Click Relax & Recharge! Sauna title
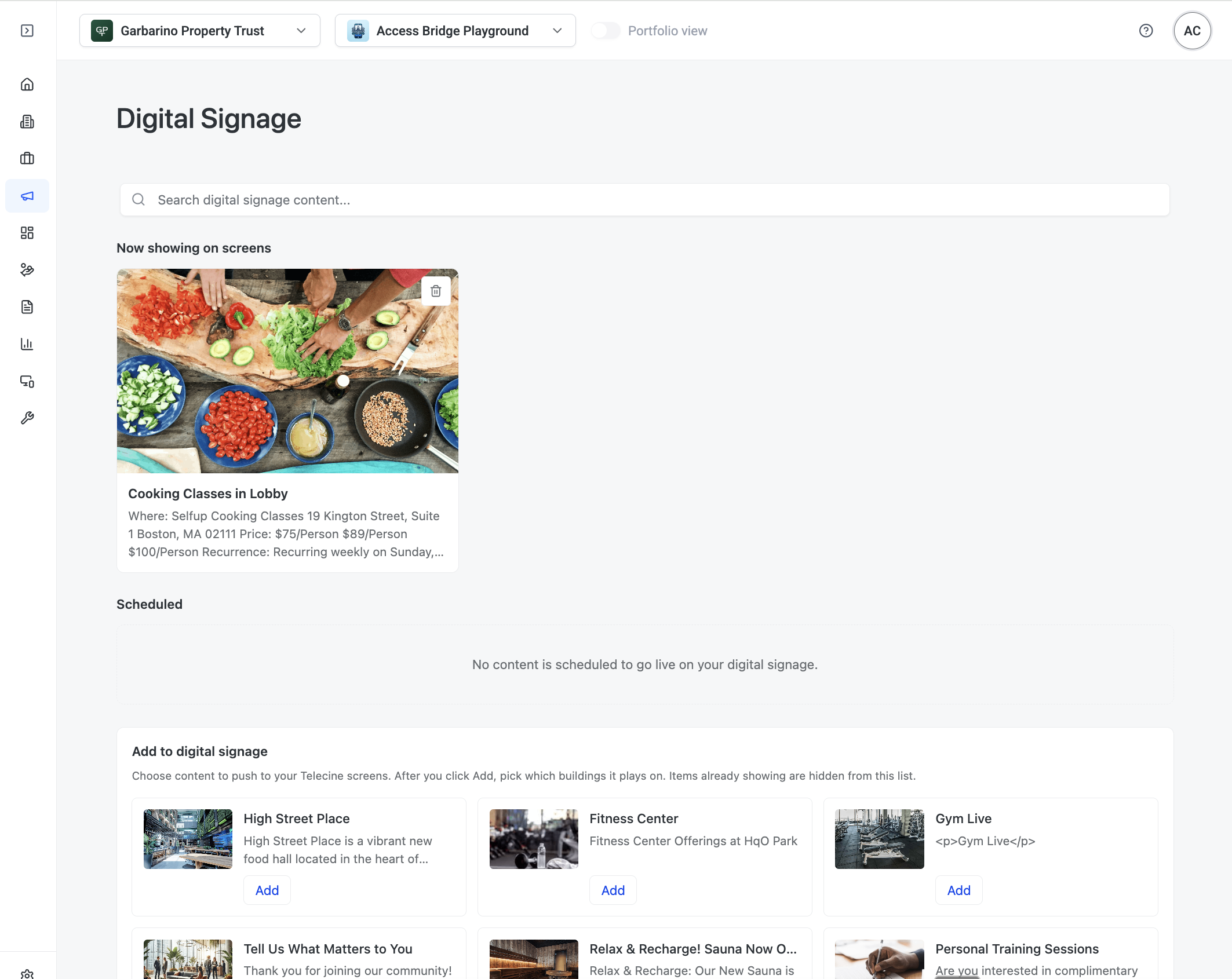 point(693,949)
